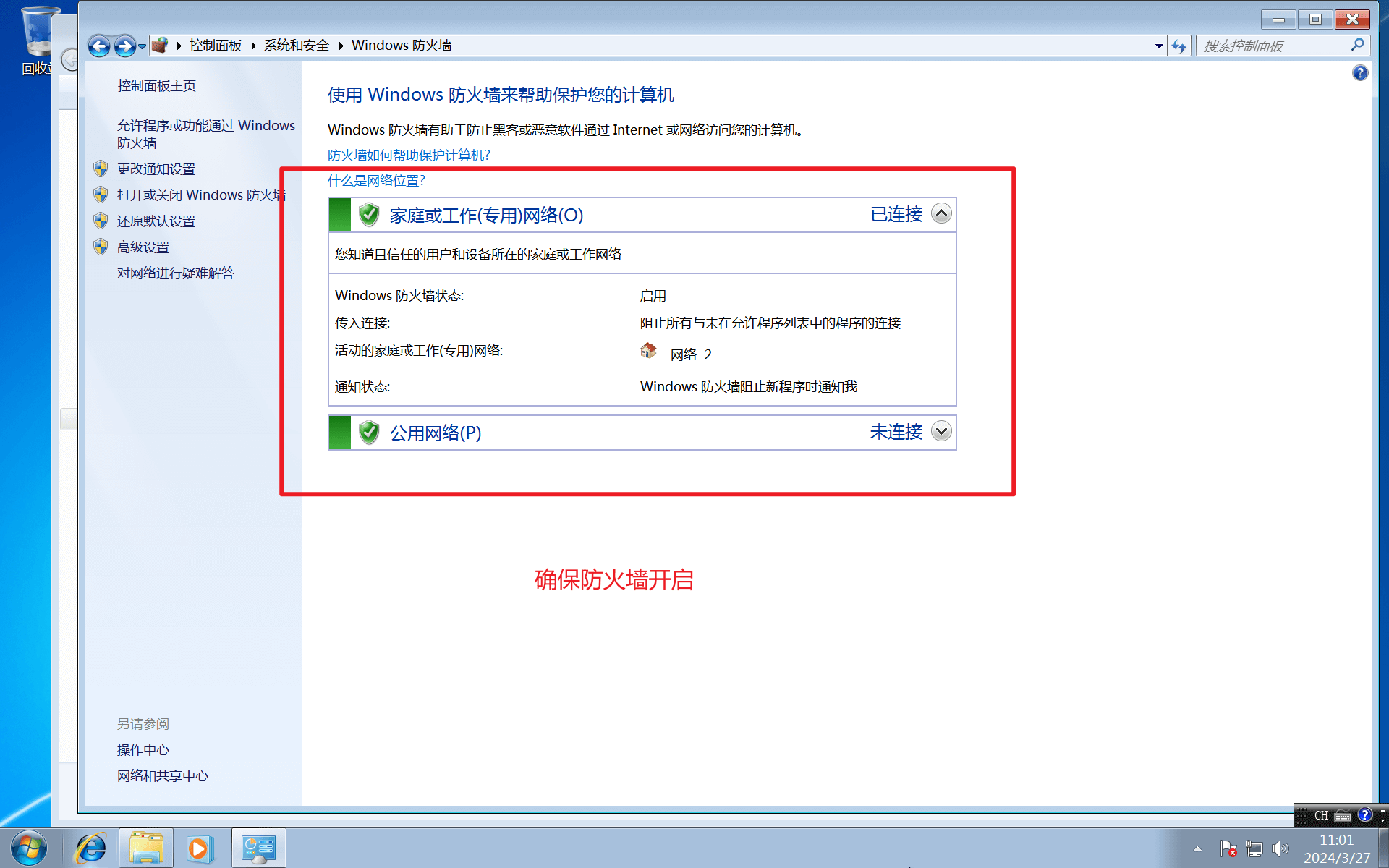The width and height of the screenshot is (1389, 868).
Task: Click the refresh icon beside the address bar
Action: tap(1179, 46)
